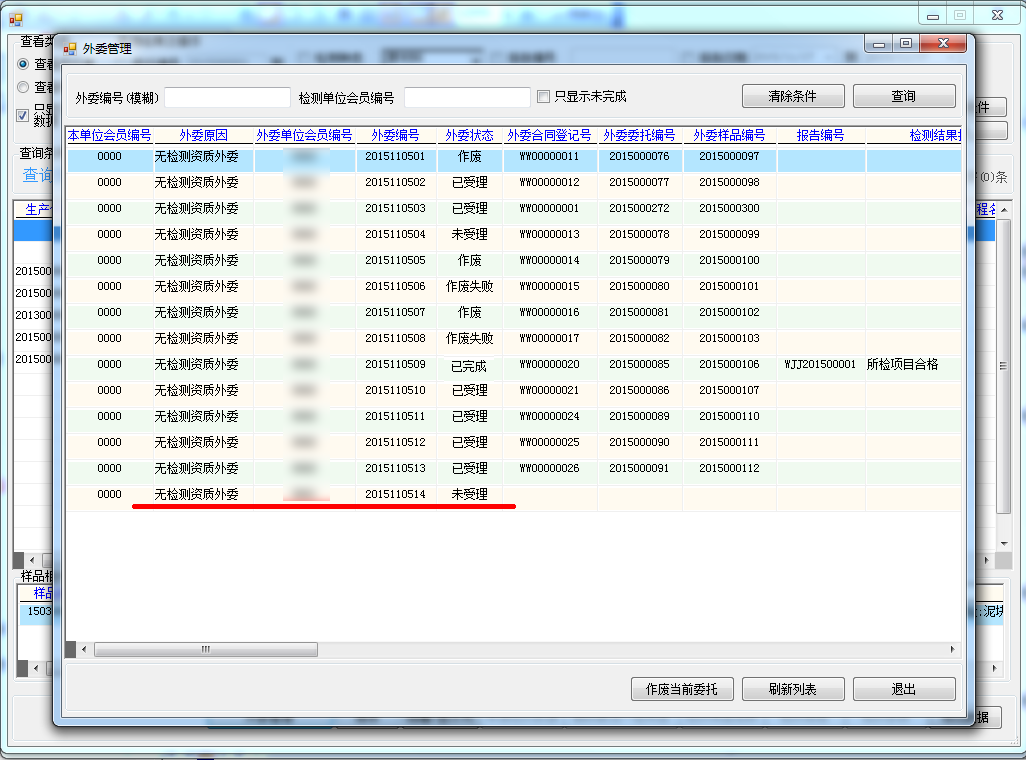
Task: Click the 作废当前委托 button
Action: [x=682, y=689]
